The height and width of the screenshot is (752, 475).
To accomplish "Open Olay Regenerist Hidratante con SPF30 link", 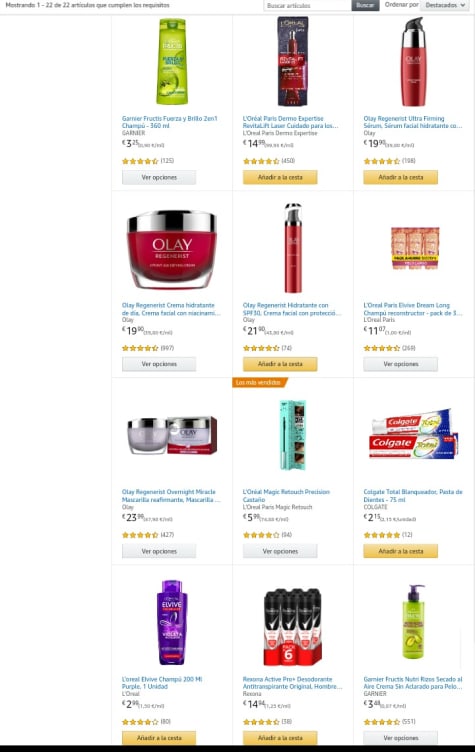I will click(292, 309).
